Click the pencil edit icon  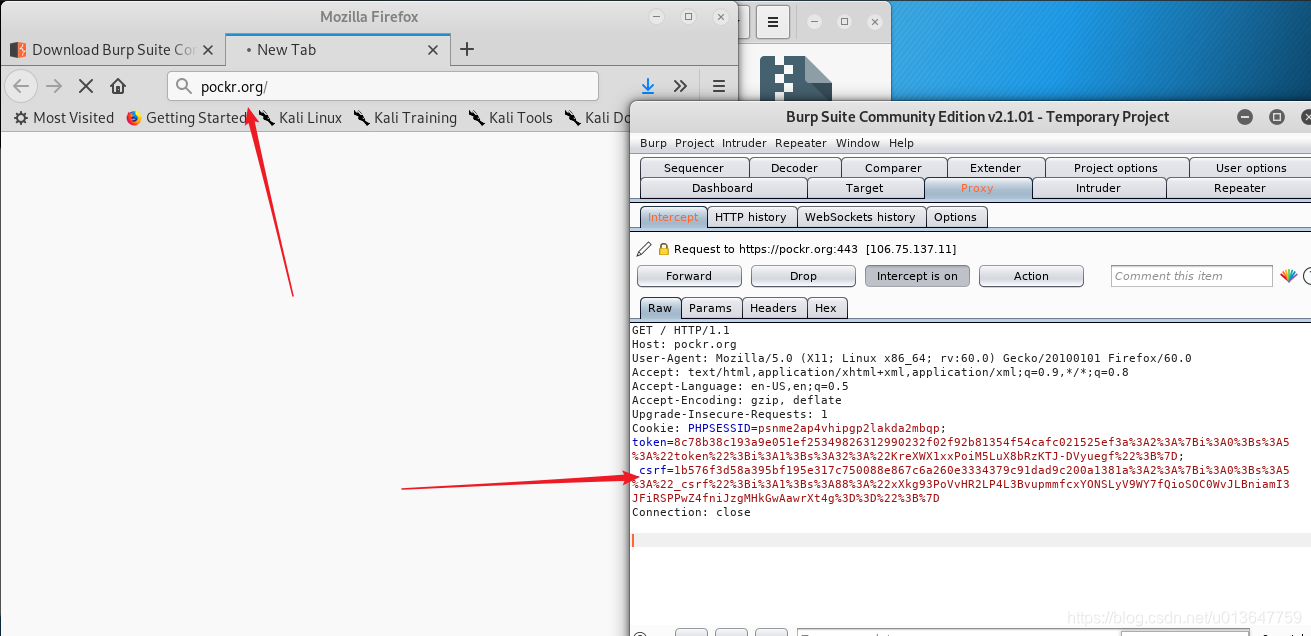(643, 249)
